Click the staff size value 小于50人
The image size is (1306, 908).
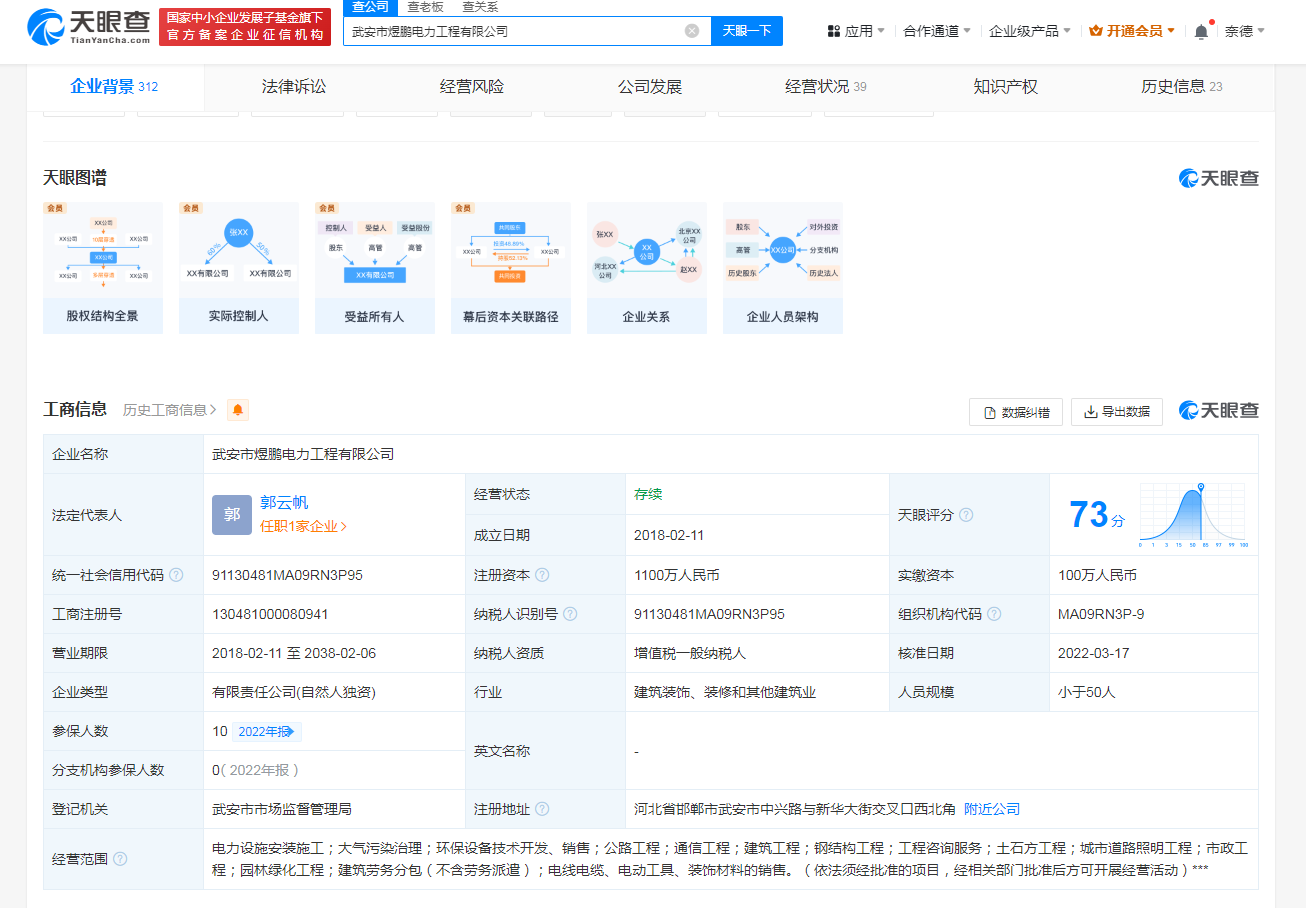pyautogui.click(x=1086, y=692)
